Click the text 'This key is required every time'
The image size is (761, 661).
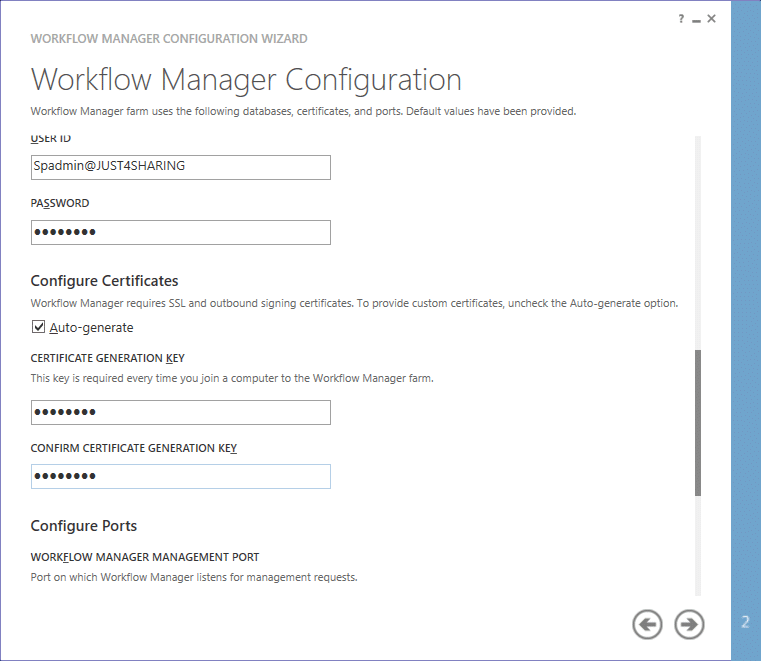104,379
